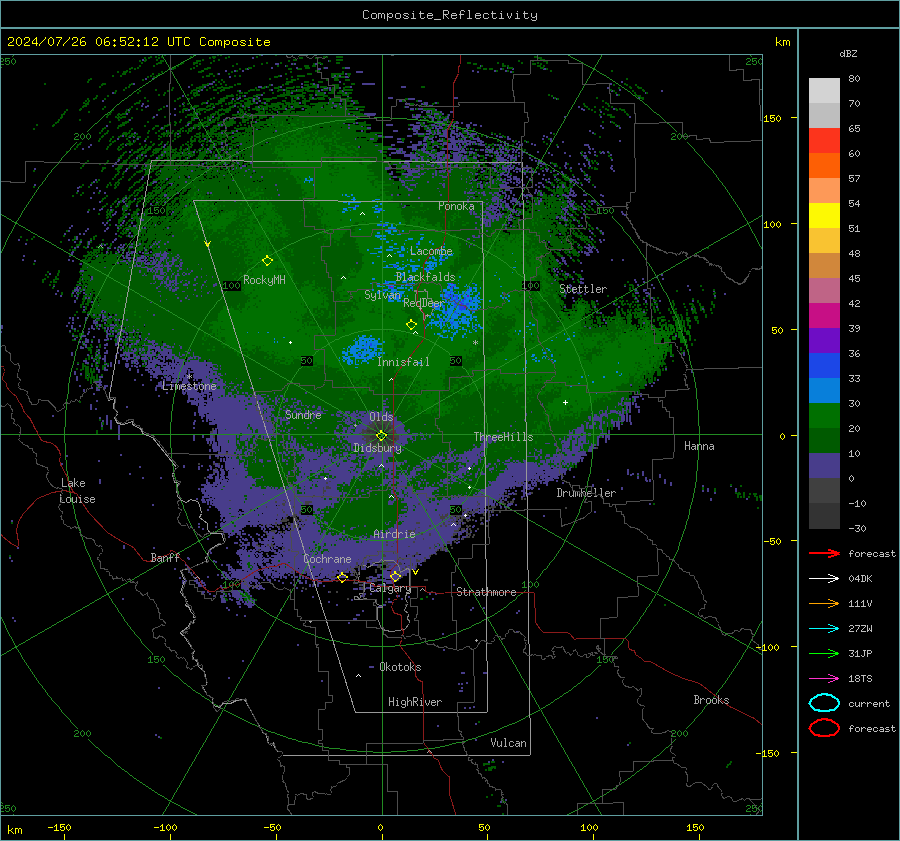Image resolution: width=900 pixels, height=841 pixels.
Task: Click the Vulcan label
Action: 509,743
